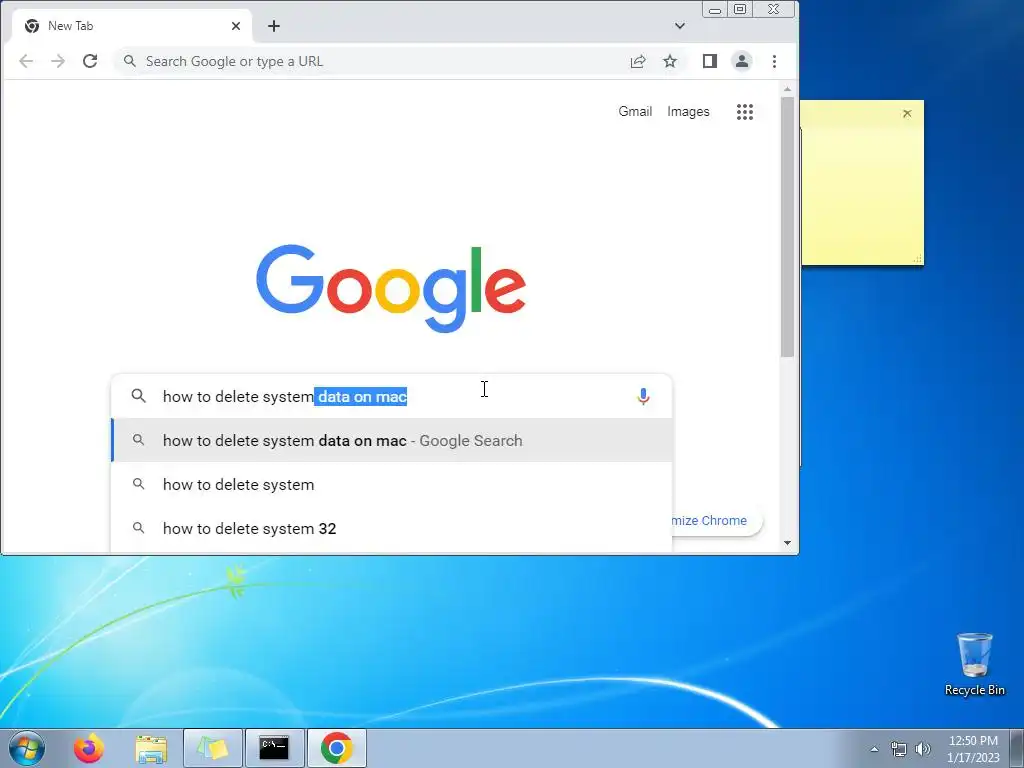Open the taskbar clock and date
The width and height of the screenshot is (1024, 768).
tap(973, 749)
